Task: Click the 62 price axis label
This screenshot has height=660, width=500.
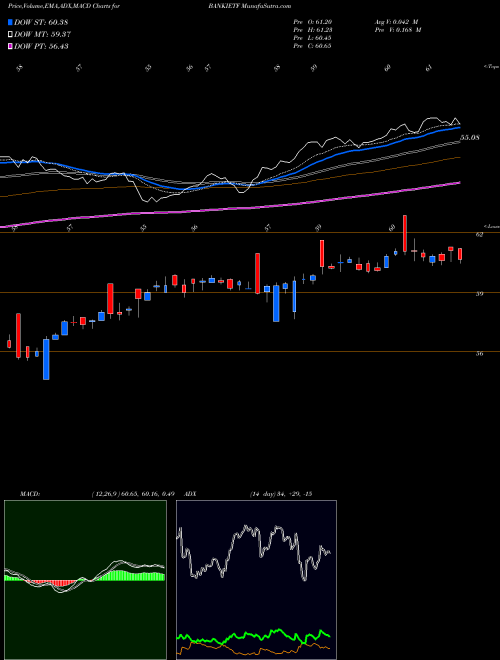Action: [479, 235]
